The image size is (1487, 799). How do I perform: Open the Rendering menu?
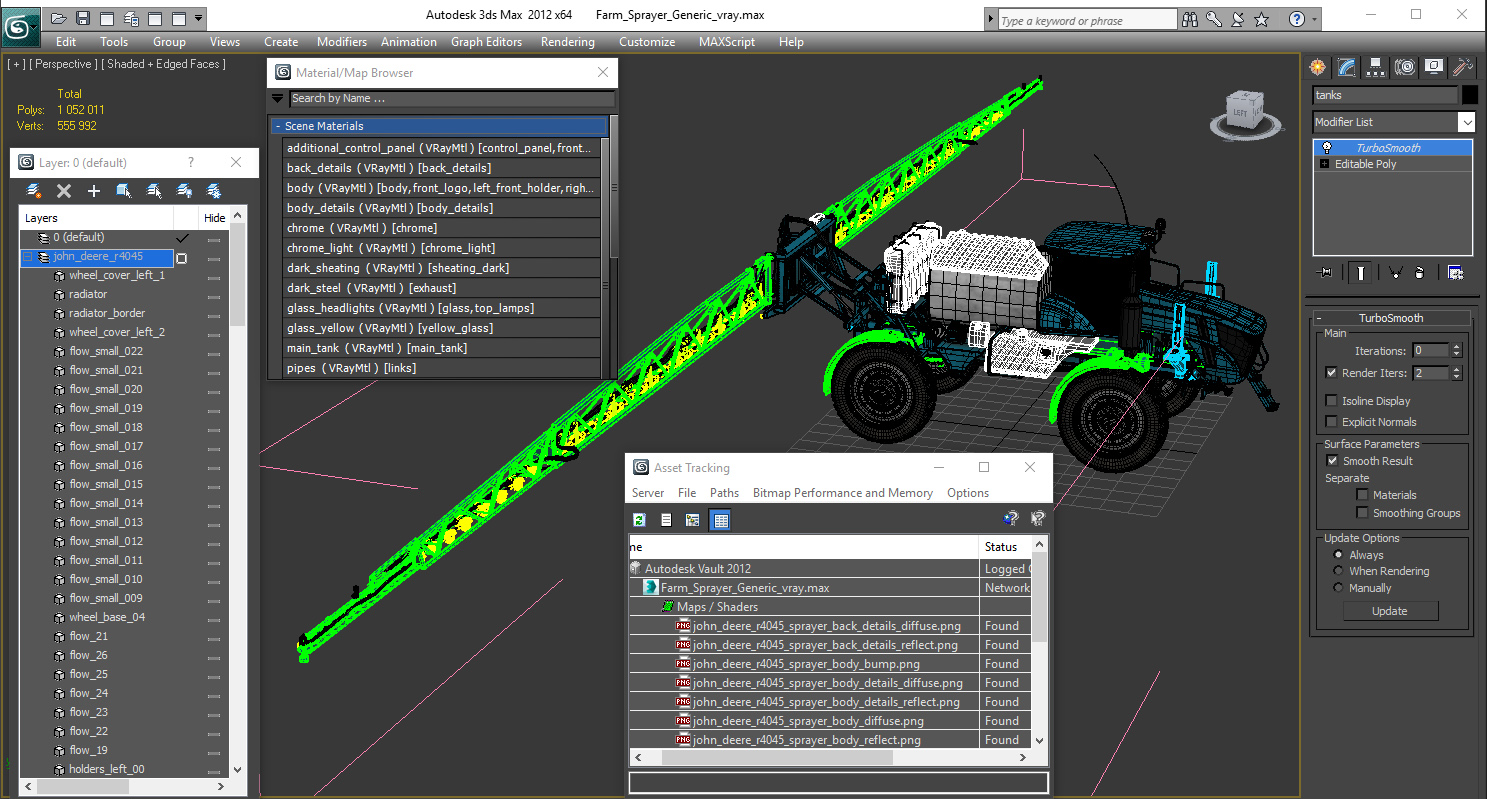[568, 42]
